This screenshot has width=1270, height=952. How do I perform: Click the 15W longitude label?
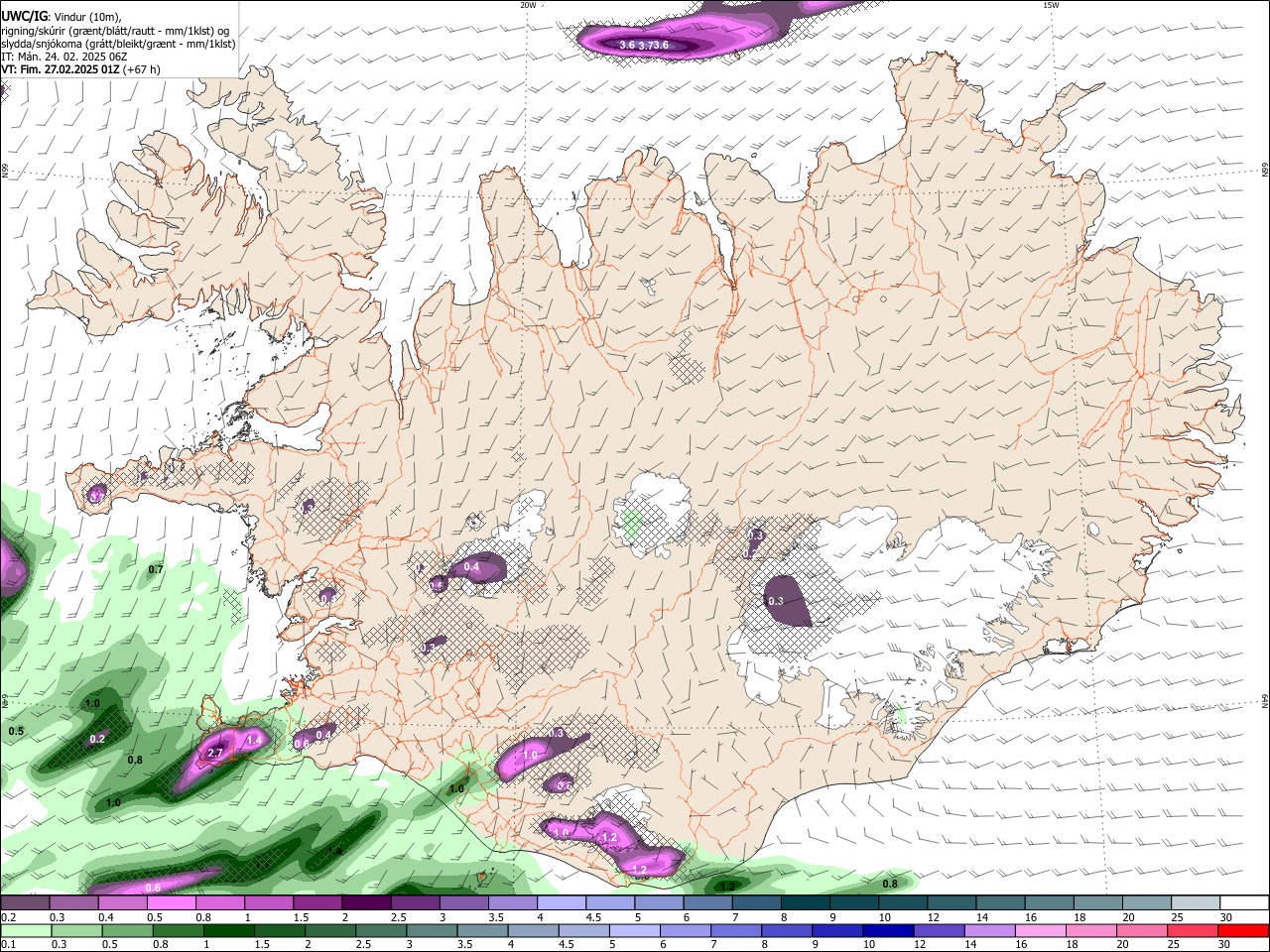click(x=1051, y=5)
